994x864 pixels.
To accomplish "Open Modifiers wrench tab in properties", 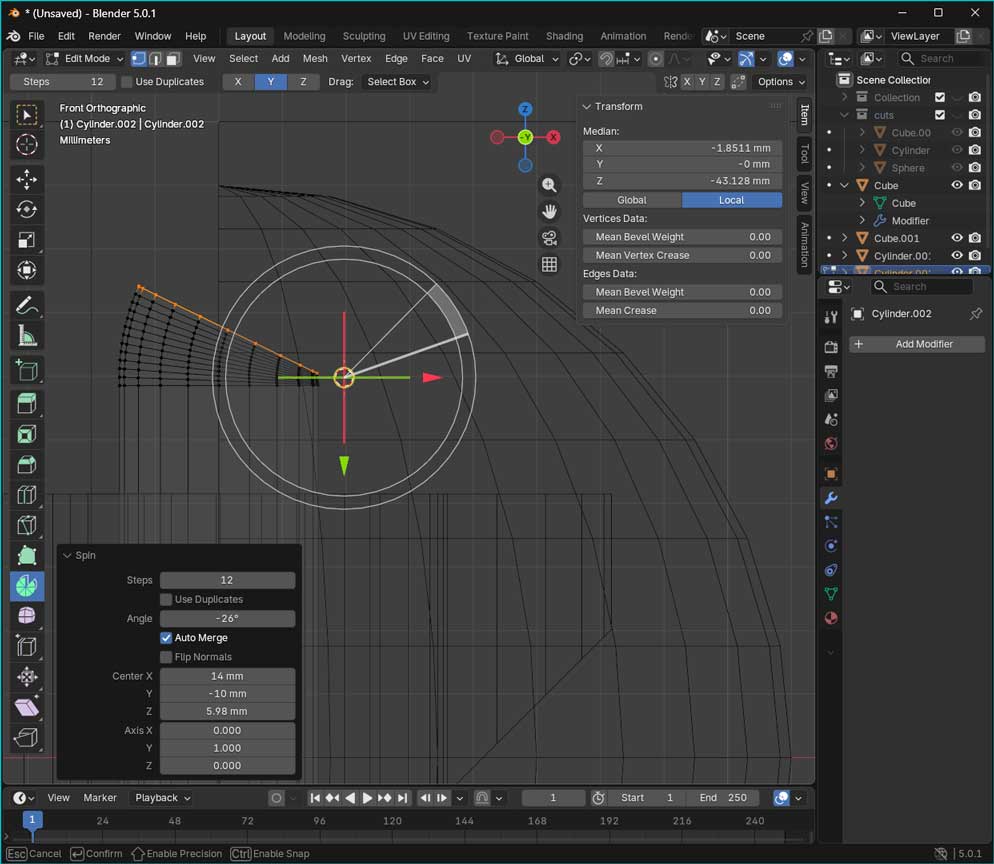I will pos(830,498).
